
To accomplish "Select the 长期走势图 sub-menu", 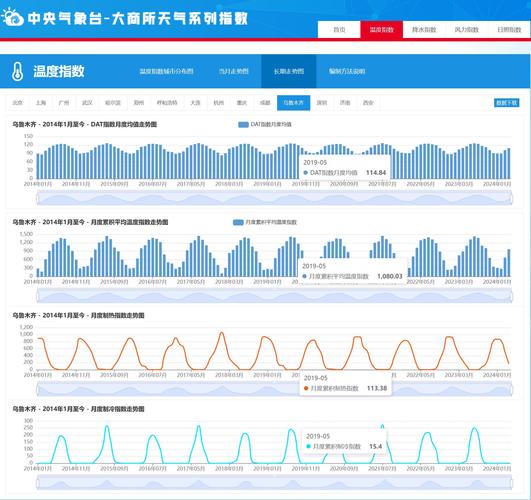I will pos(289,71).
